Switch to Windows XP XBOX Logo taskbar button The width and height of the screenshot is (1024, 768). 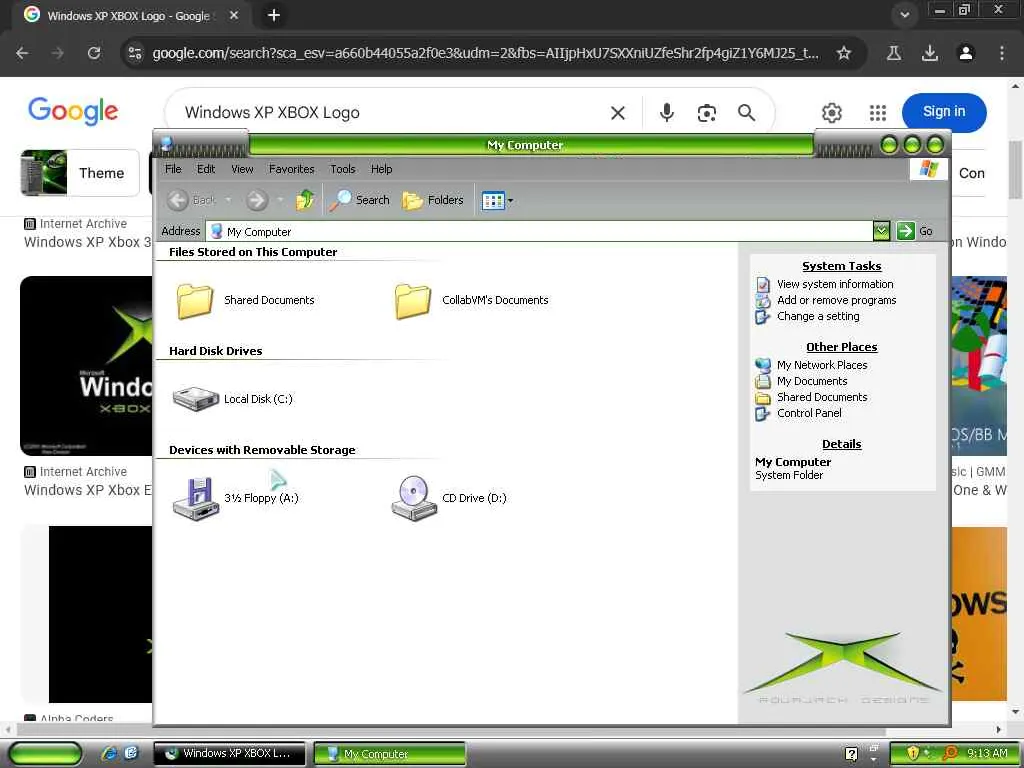click(229, 754)
